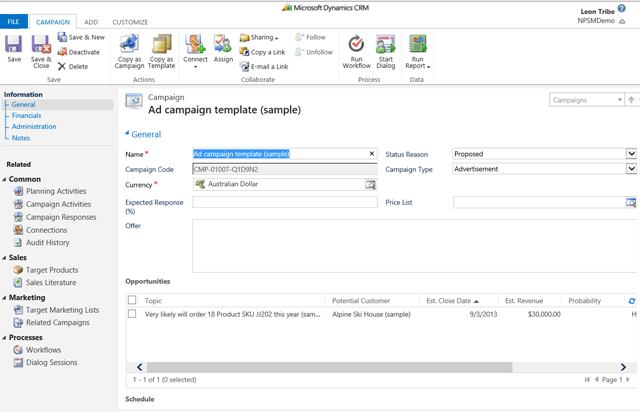Click Copy as Template icon

161,44
